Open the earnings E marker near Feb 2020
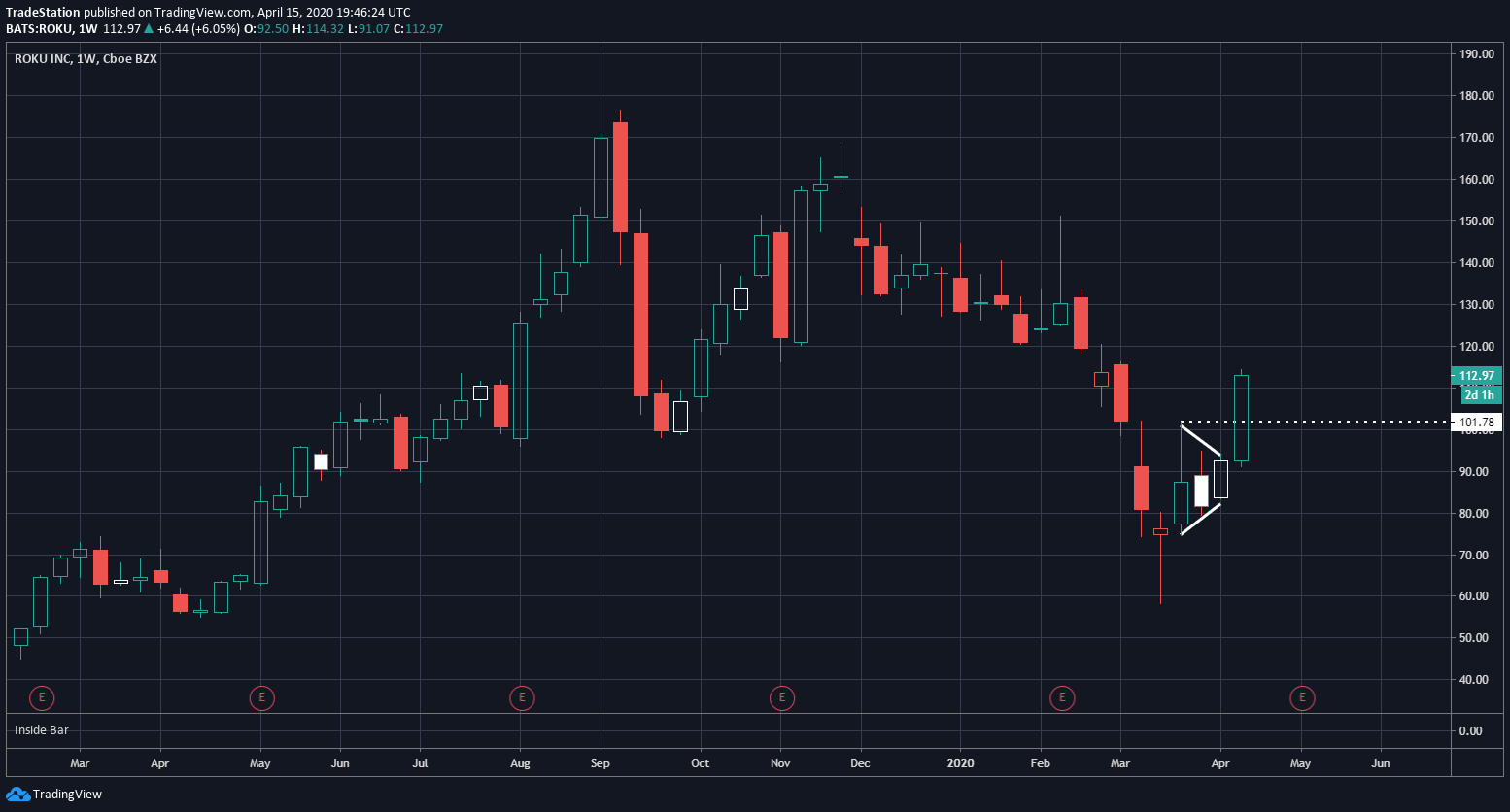The height and width of the screenshot is (812, 1510). pyautogui.click(x=1062, y=697)
